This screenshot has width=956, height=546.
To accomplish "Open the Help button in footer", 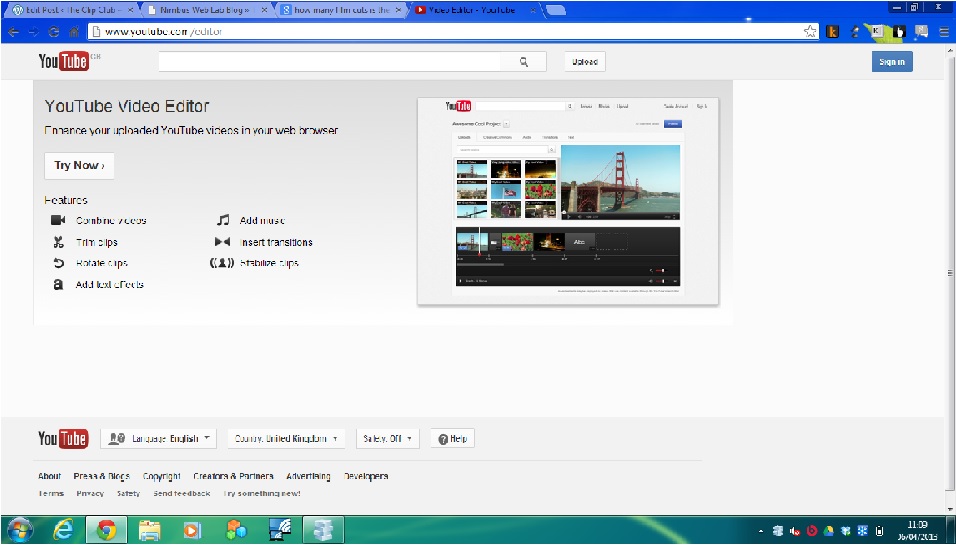I will click(x=452, y=439).
